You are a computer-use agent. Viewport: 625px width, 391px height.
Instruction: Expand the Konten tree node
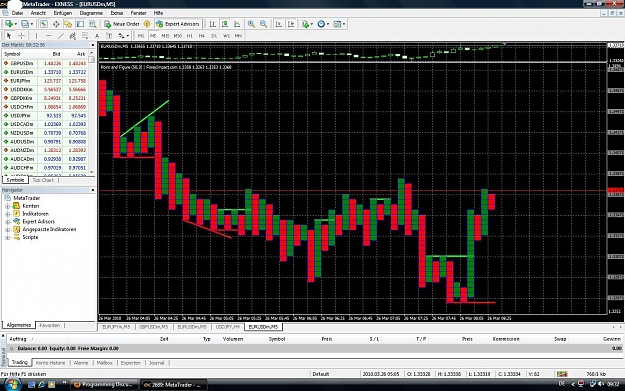pos(7,206)
